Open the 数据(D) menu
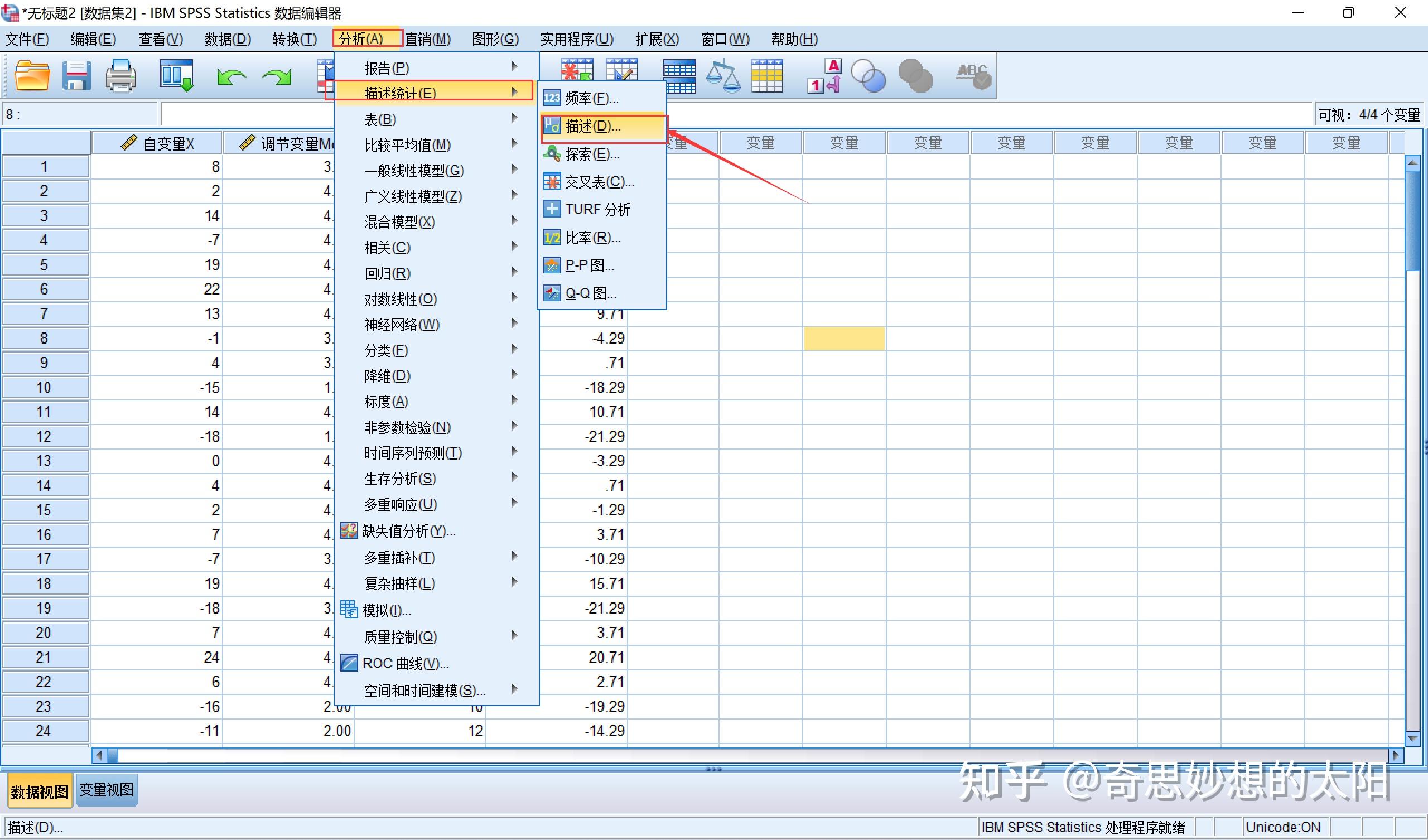This screenshot has height=840, width=1428. pyautogui.click(x=227, y=39)
